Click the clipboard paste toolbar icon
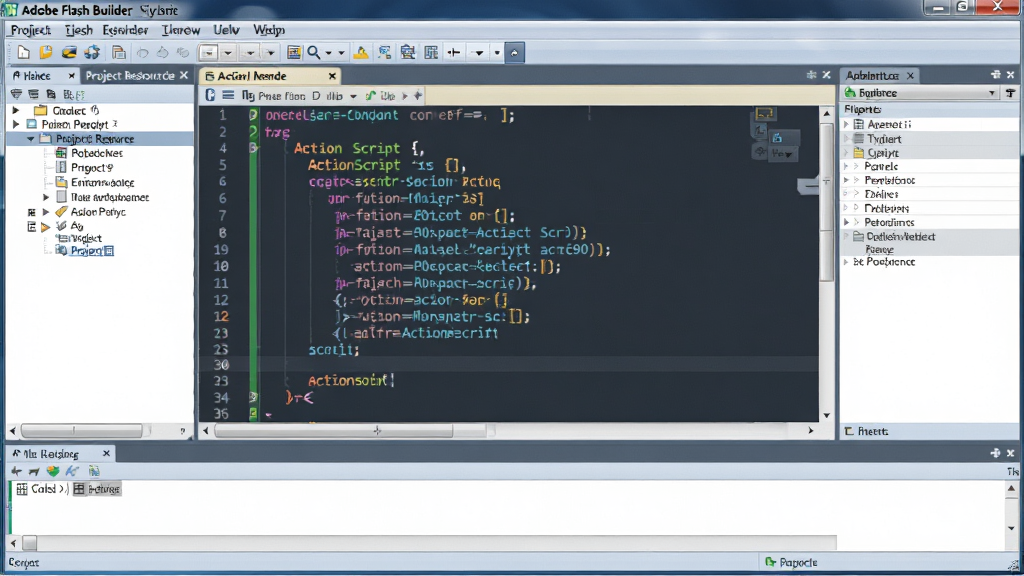The image size is (1024, 576). coord(118,52)
